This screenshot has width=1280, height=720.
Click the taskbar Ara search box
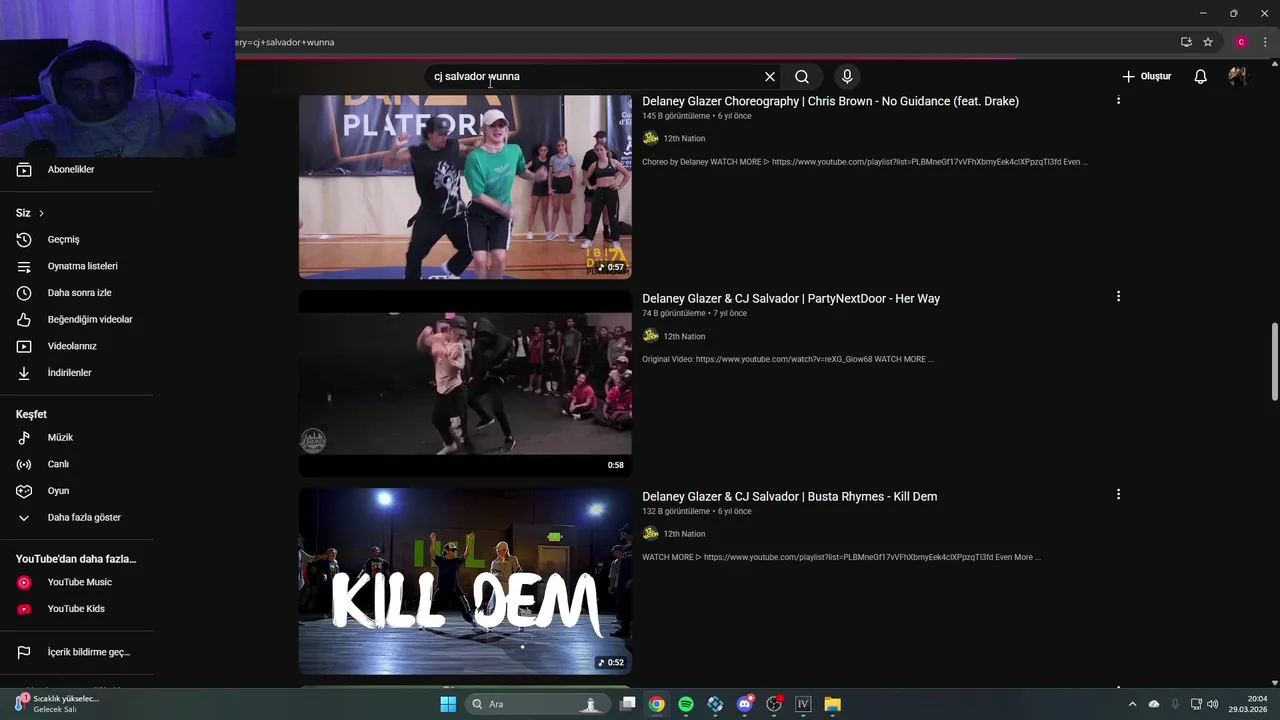[x=536, y=704]
